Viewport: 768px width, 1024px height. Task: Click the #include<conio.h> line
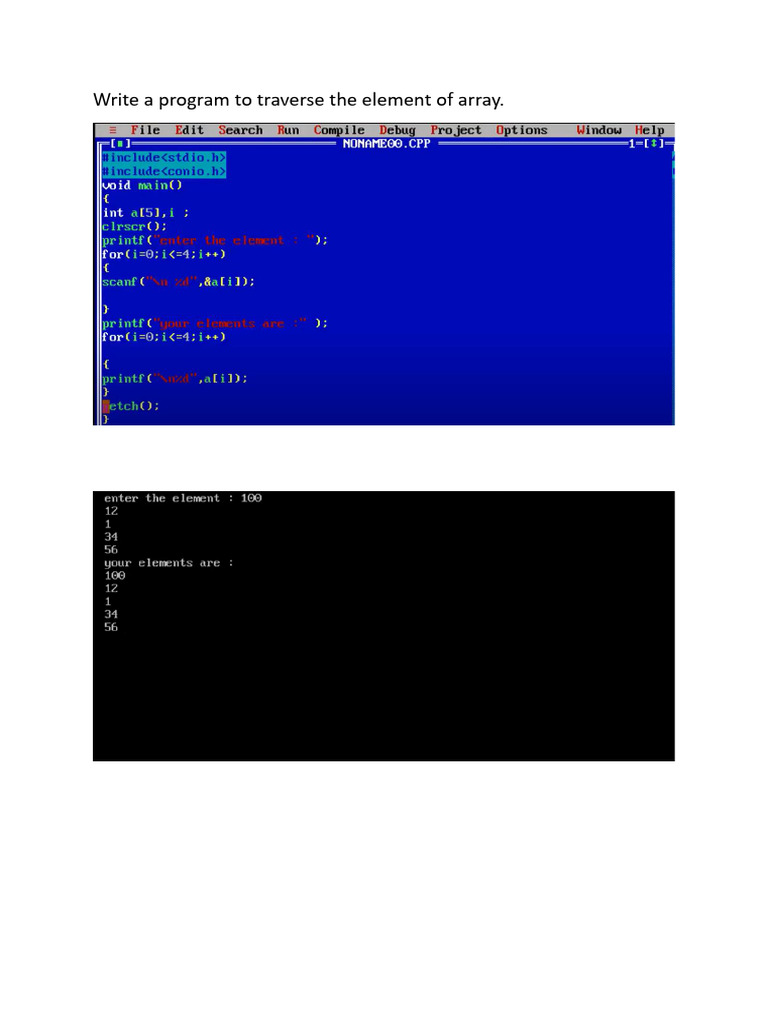pyautogui.click(x=164, y=171)
